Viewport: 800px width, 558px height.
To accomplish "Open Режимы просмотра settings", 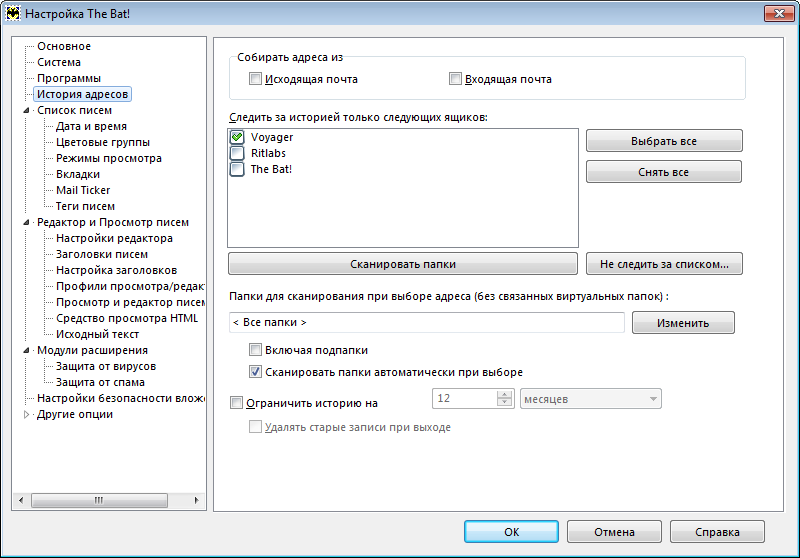I will click(x=109, y=158).
